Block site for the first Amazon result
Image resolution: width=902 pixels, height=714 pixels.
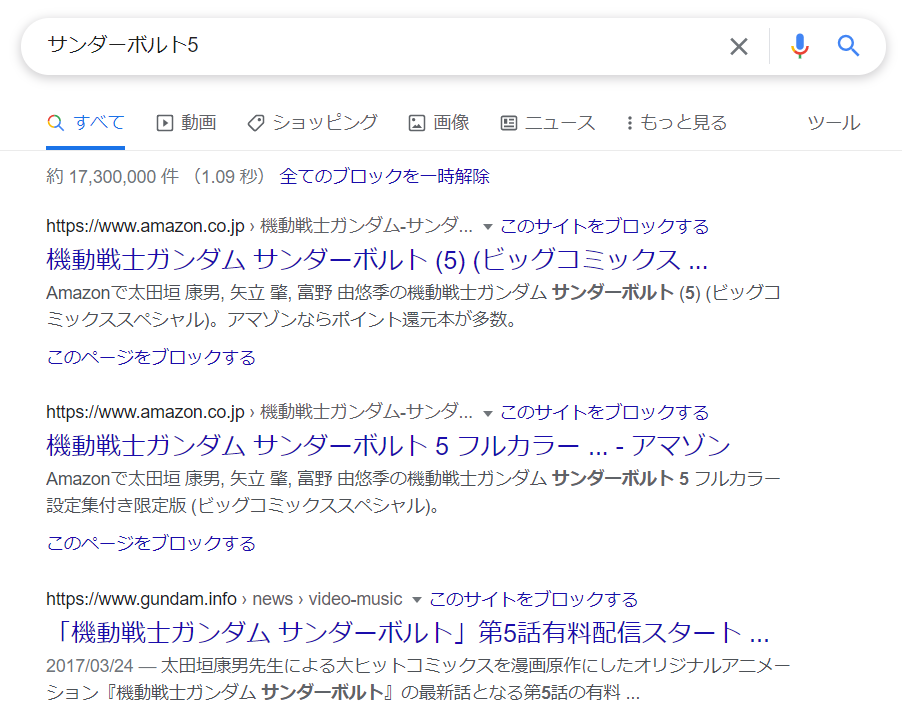pyautogui.click(x=605, y=226)
